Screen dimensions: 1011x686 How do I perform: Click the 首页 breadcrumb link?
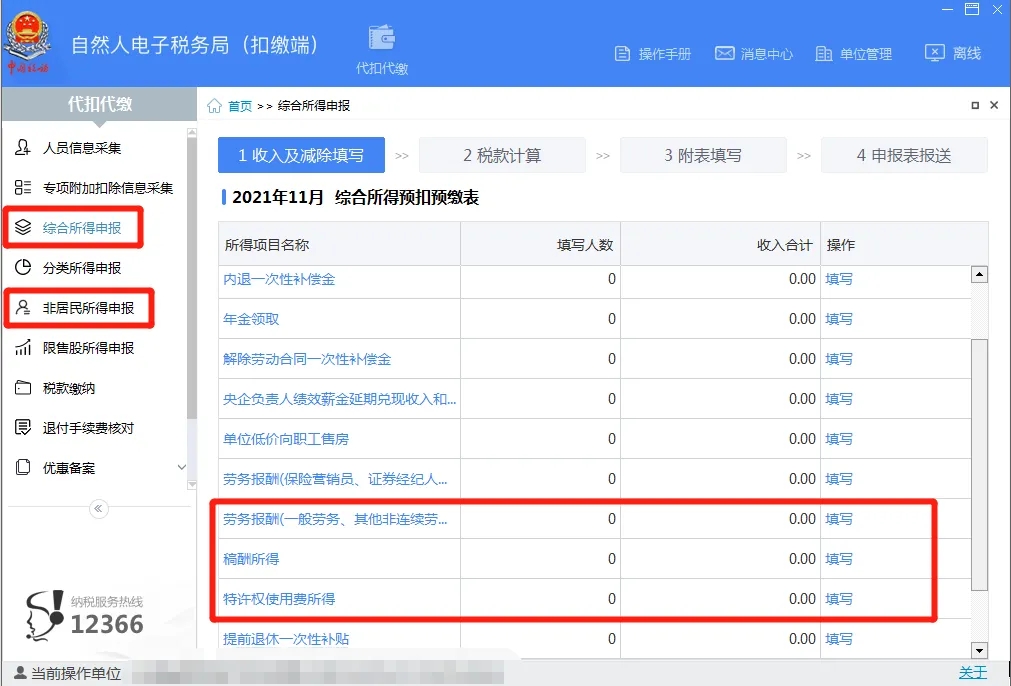click(x=240, y=106)
